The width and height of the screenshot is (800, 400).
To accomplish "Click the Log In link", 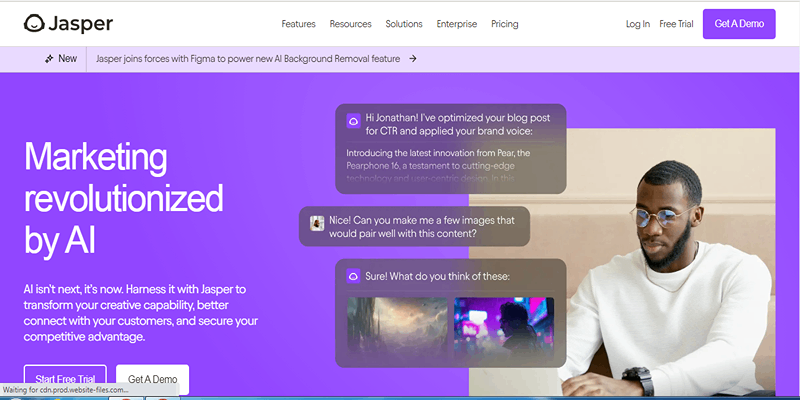I will pos(638,24).
